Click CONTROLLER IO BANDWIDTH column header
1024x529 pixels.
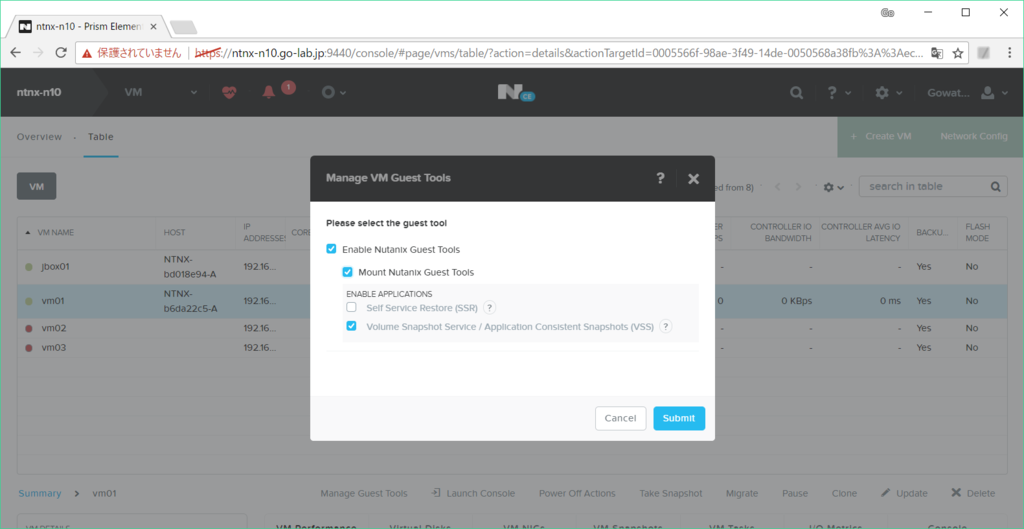[781, 232]
